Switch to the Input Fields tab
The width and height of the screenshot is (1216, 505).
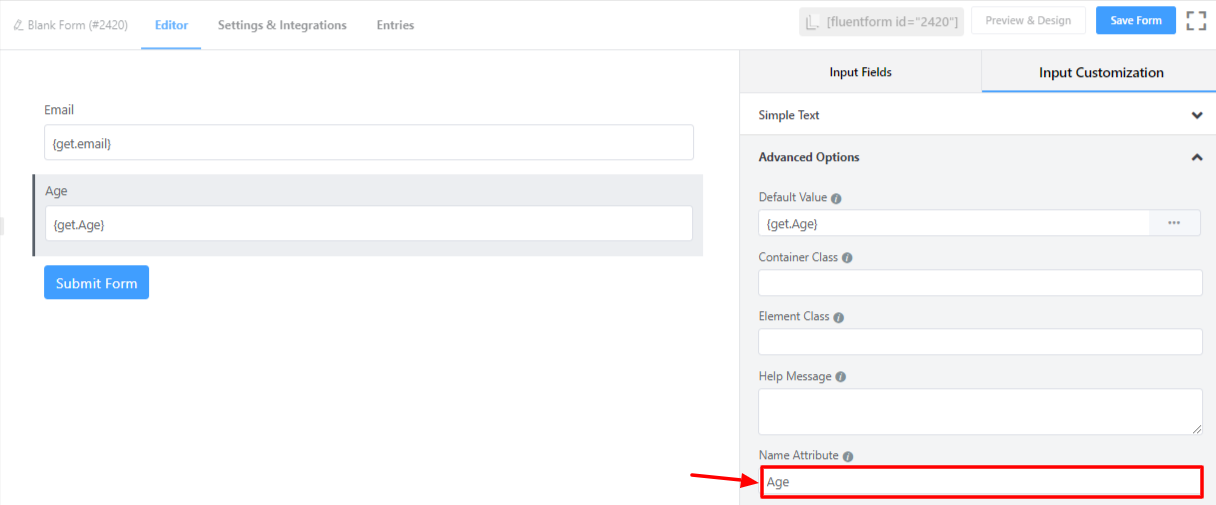coord(860,72)
